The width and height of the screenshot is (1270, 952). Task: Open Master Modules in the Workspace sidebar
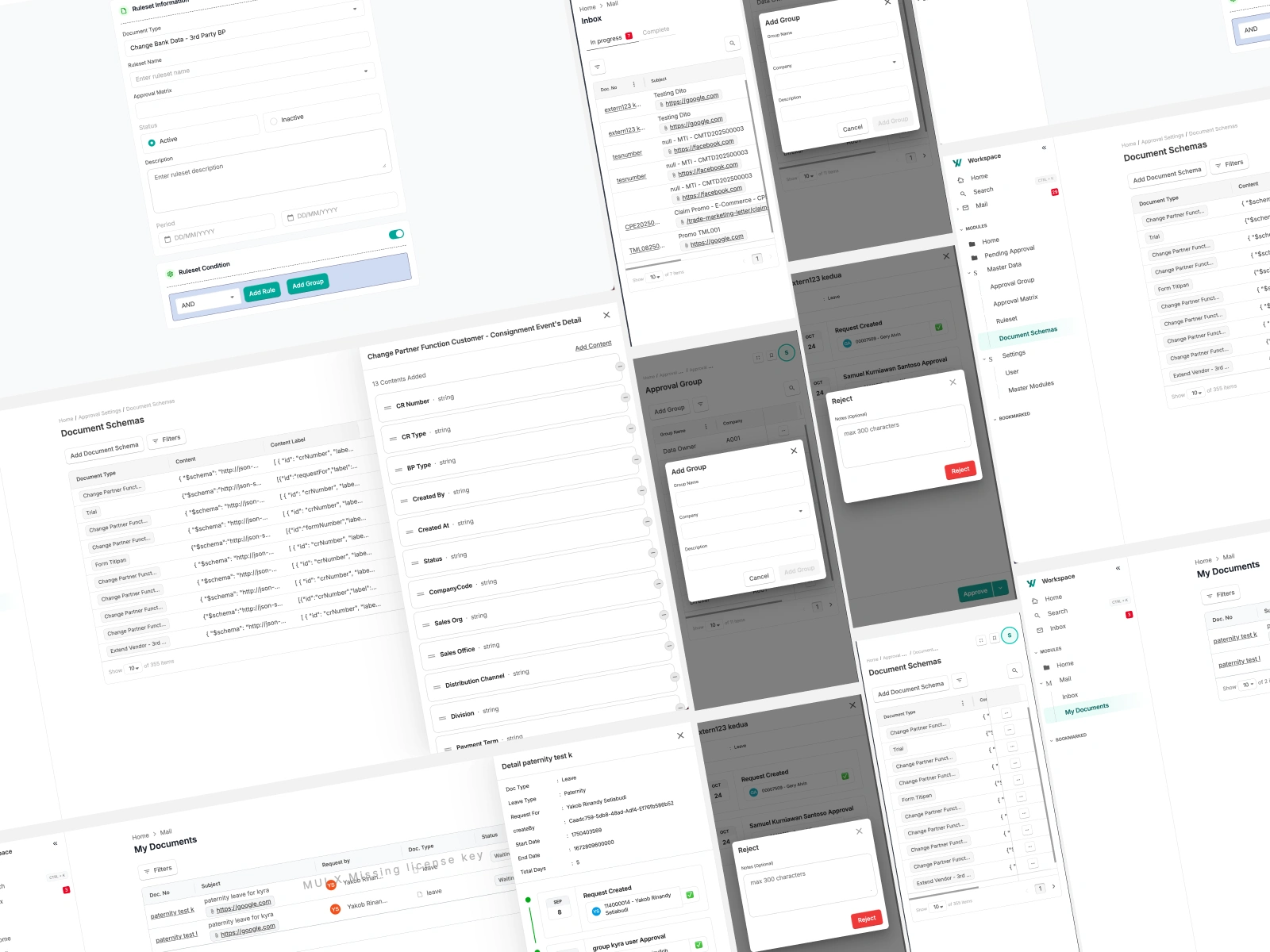click(1031, 386)
